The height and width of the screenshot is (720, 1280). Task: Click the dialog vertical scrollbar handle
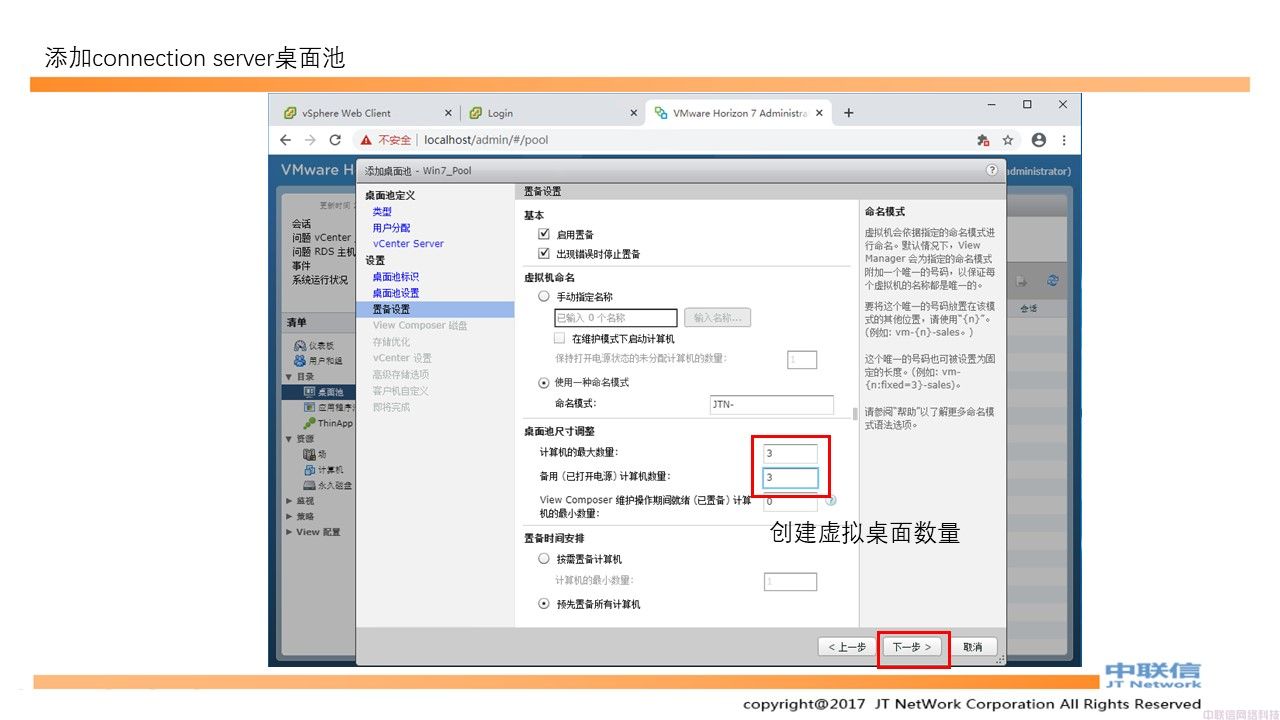[x=854, y=413]
